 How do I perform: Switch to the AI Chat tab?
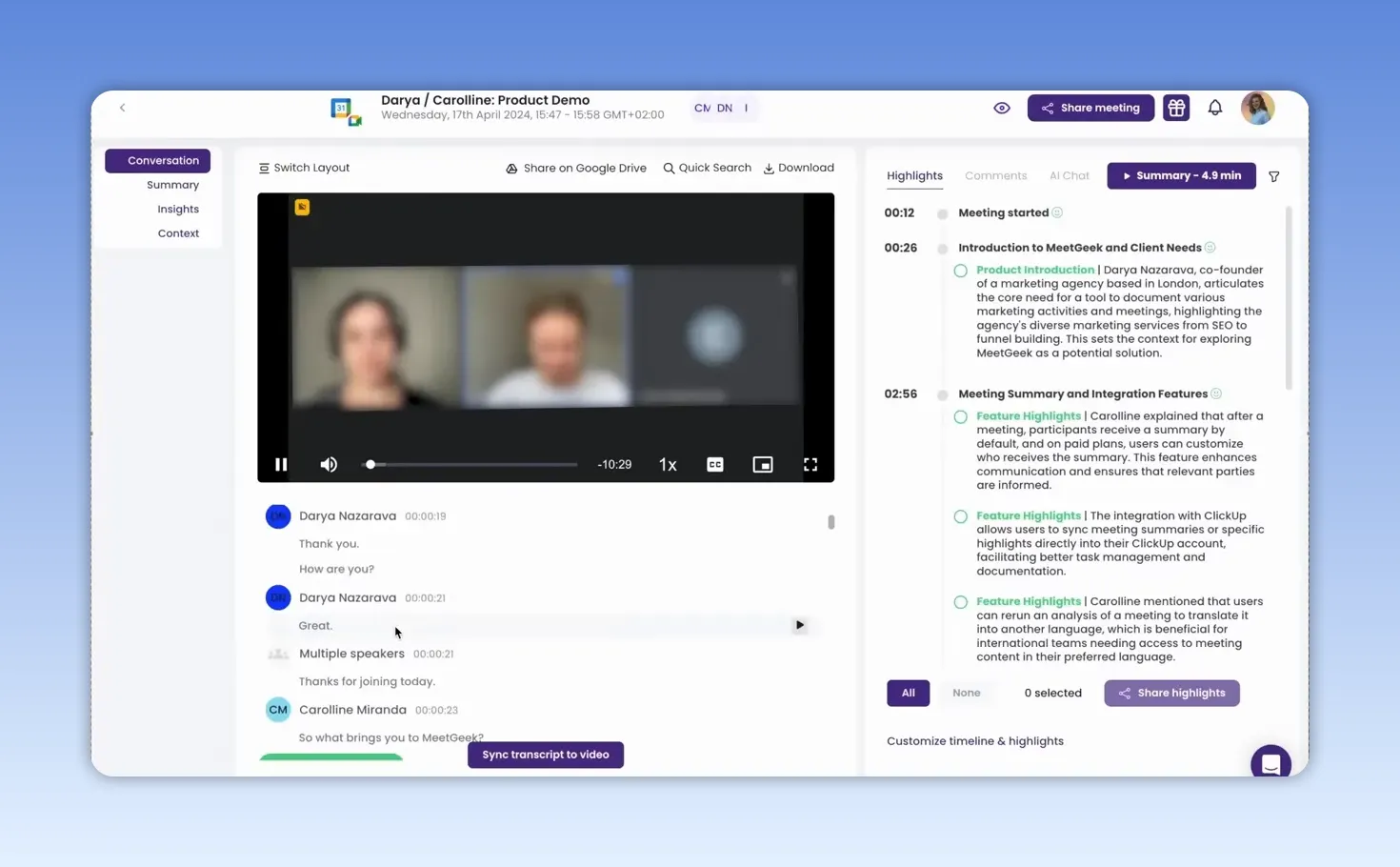coord(1069,175)
